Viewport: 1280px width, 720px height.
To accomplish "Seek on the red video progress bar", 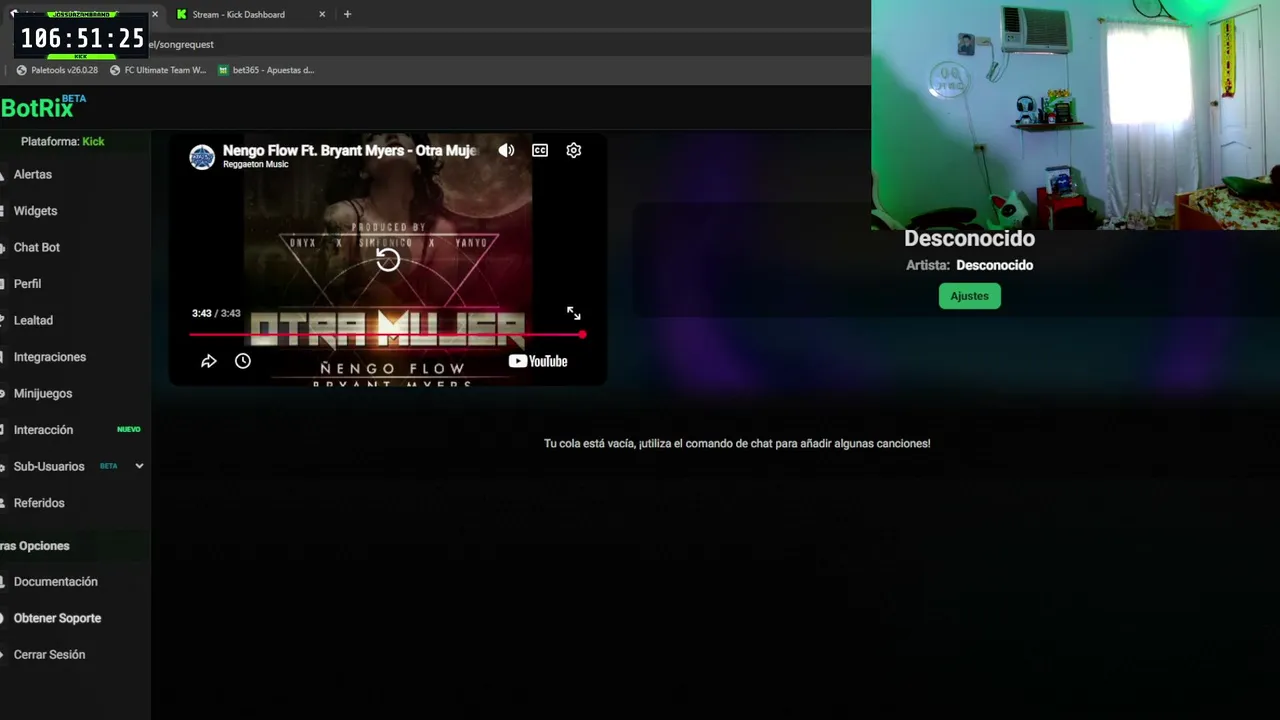I will [x=386, y=335].
